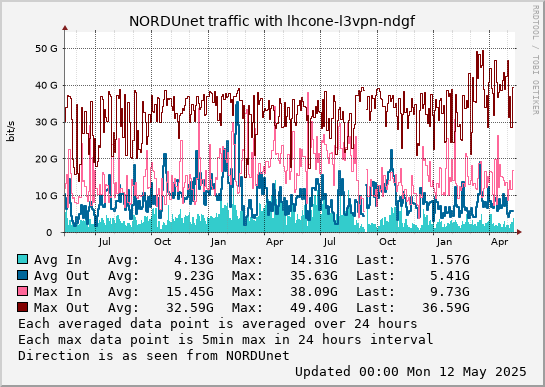
Task: Click the Max In last value 9.73G
Action: [x=450, y=292]
